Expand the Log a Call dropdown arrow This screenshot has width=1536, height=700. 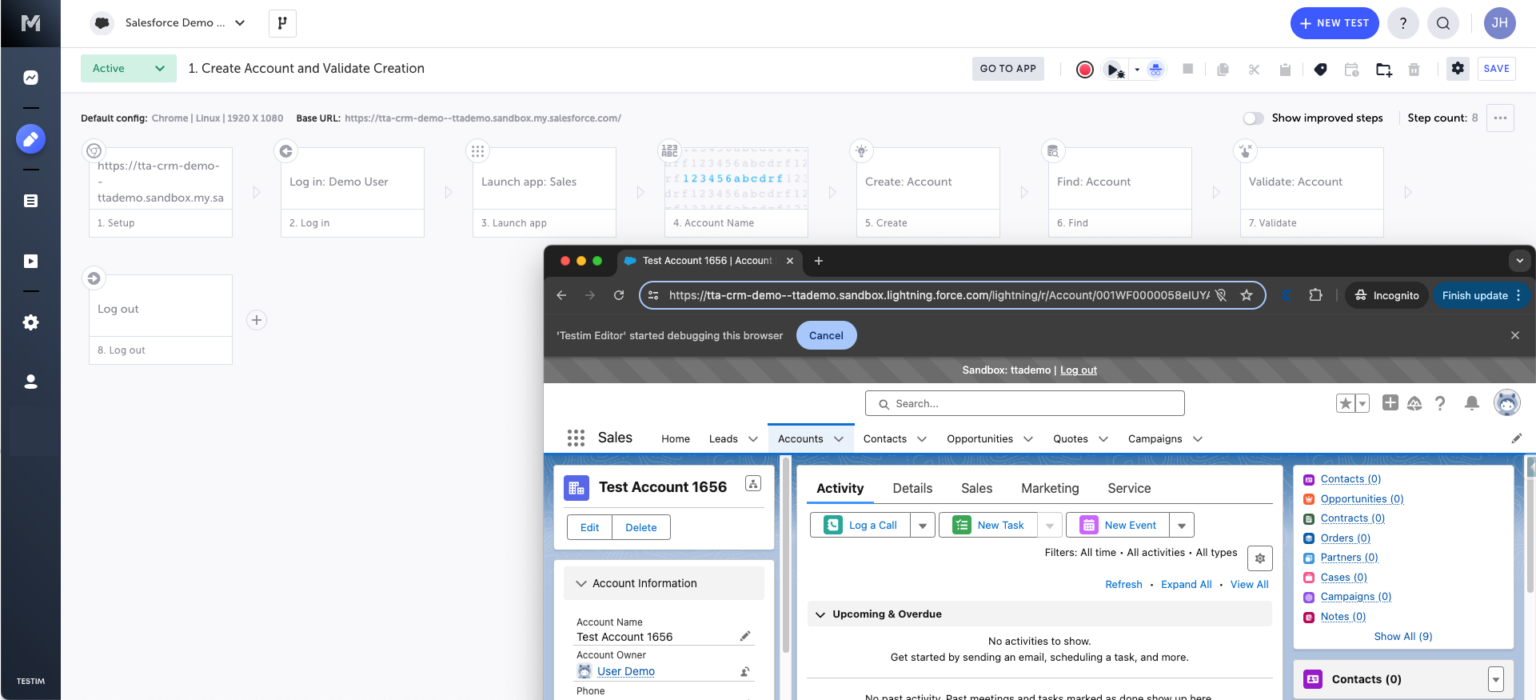coord(922,525)
